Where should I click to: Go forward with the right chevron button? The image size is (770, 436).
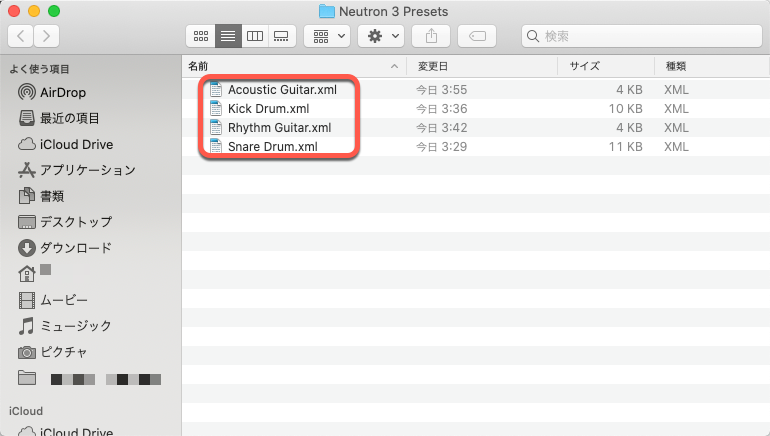pos(46,36)
